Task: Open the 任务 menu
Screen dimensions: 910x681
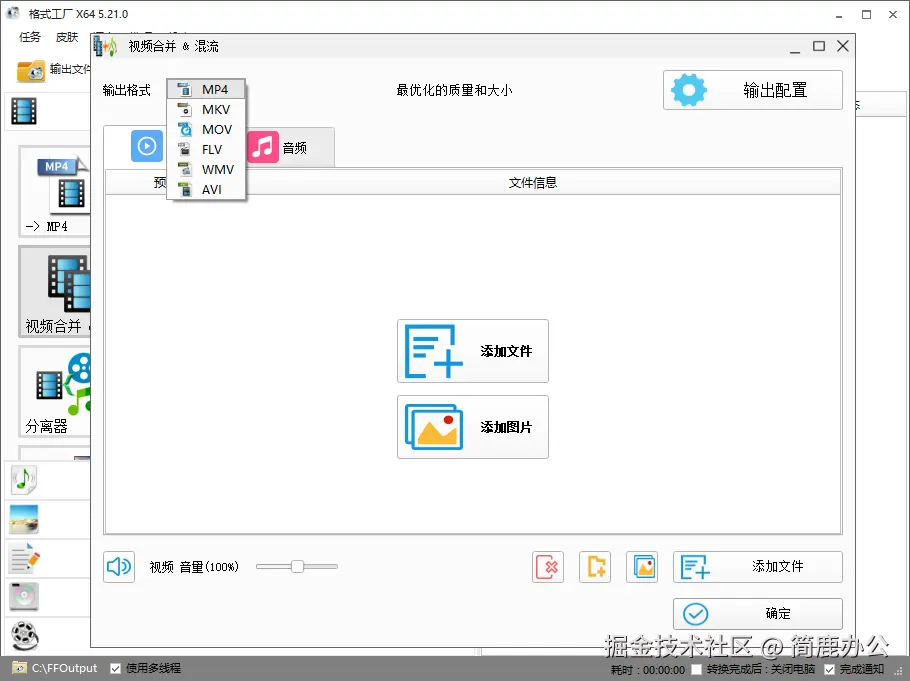Action: click(30, 37)
